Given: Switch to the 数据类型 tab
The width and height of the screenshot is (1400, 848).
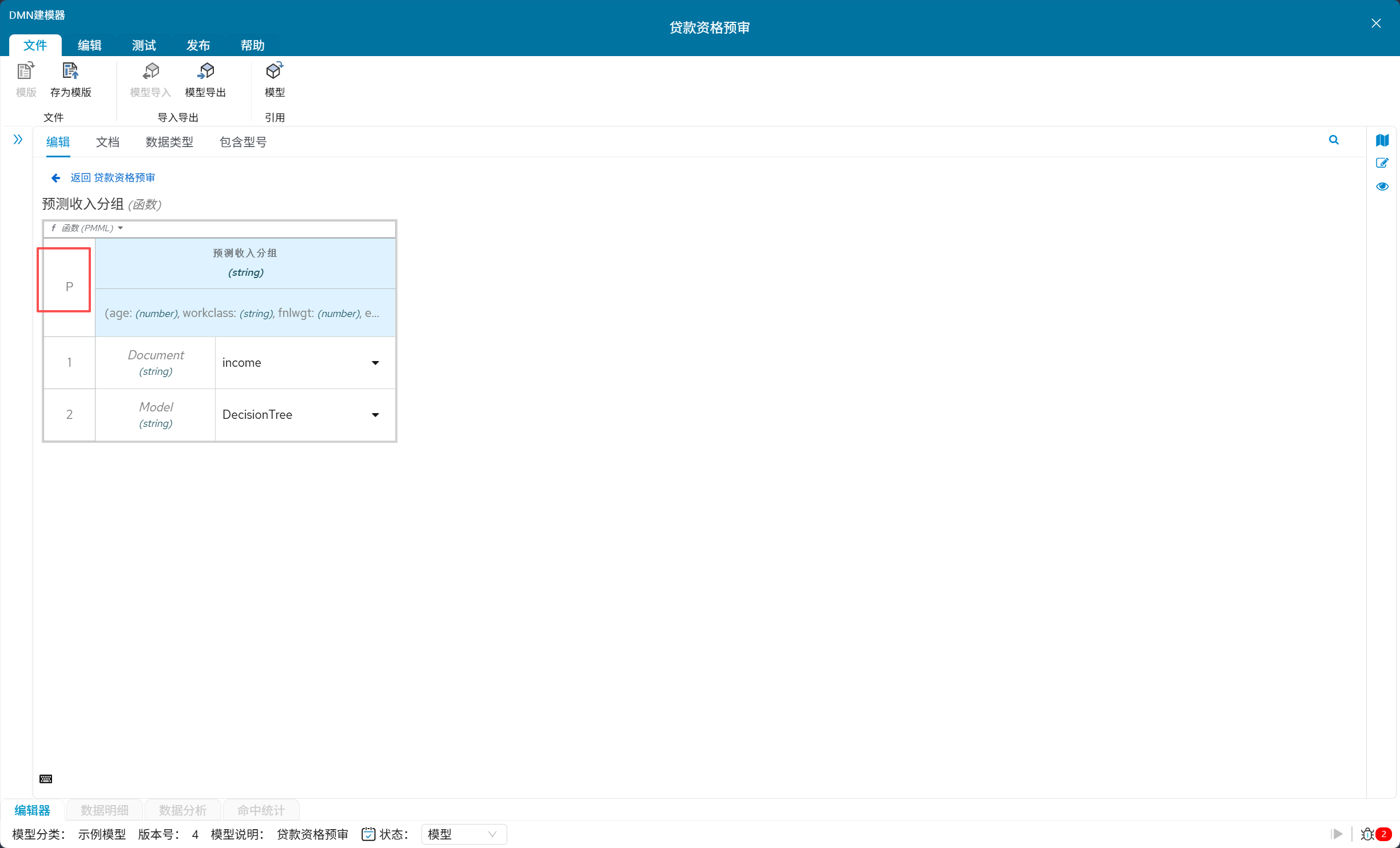Looking at the screenshot, I should pos(169,142).
